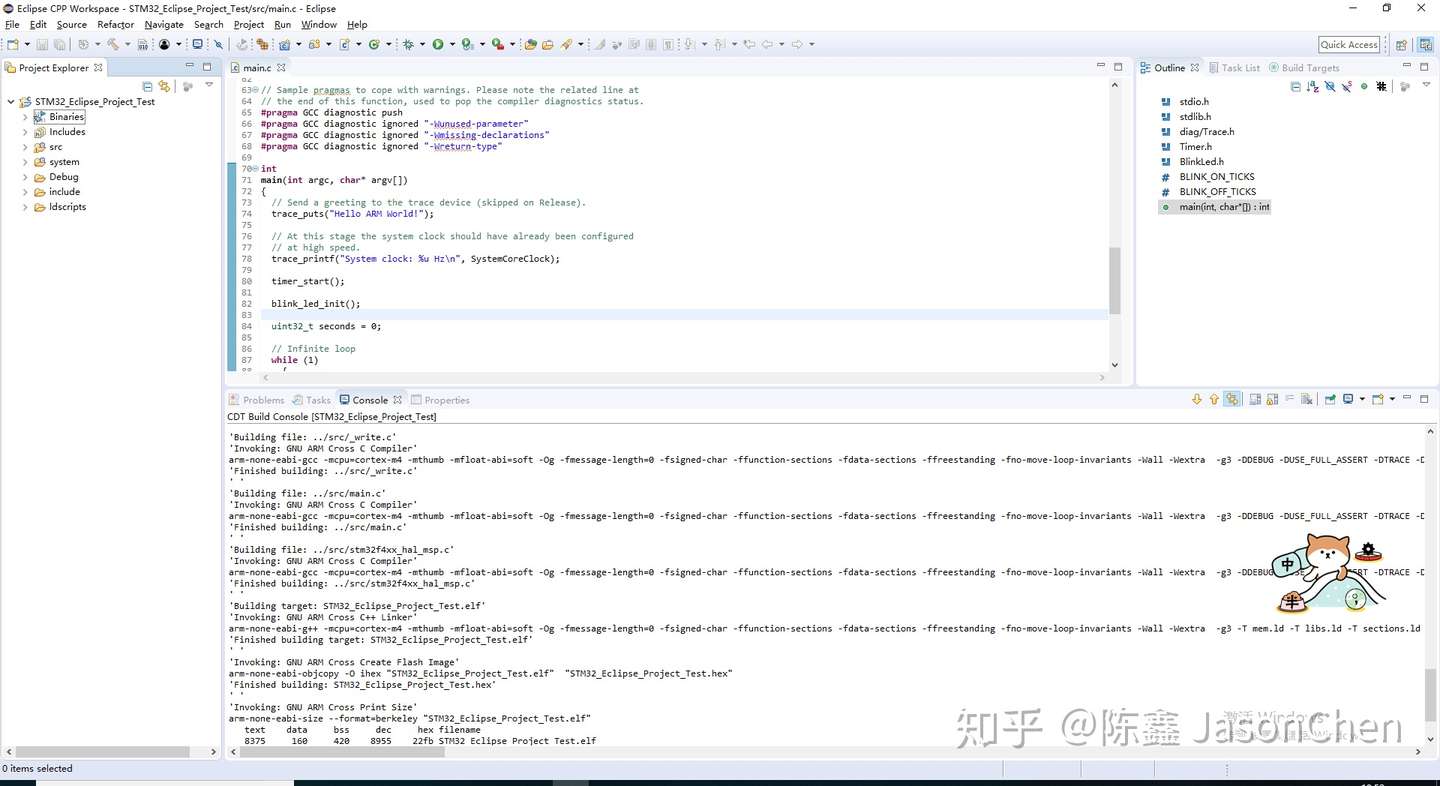Maximize the Outline view panel

pyautogui.click(x=1424, y=67)
